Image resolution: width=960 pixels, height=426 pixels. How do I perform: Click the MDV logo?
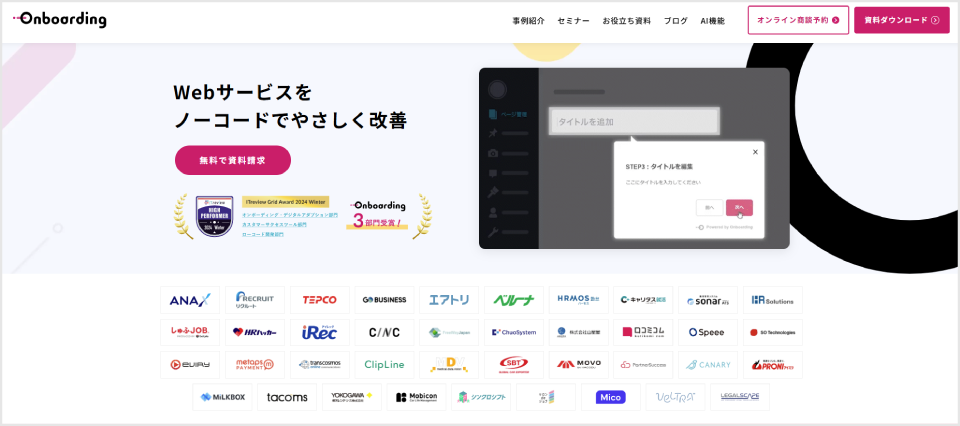(x=449, y=365)
